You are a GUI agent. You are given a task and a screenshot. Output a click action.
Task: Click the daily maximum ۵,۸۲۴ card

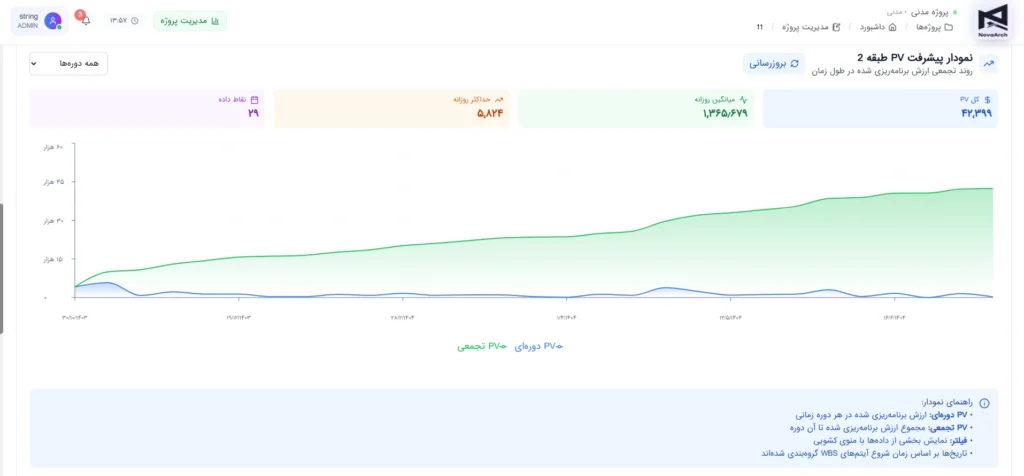(391, 108)
